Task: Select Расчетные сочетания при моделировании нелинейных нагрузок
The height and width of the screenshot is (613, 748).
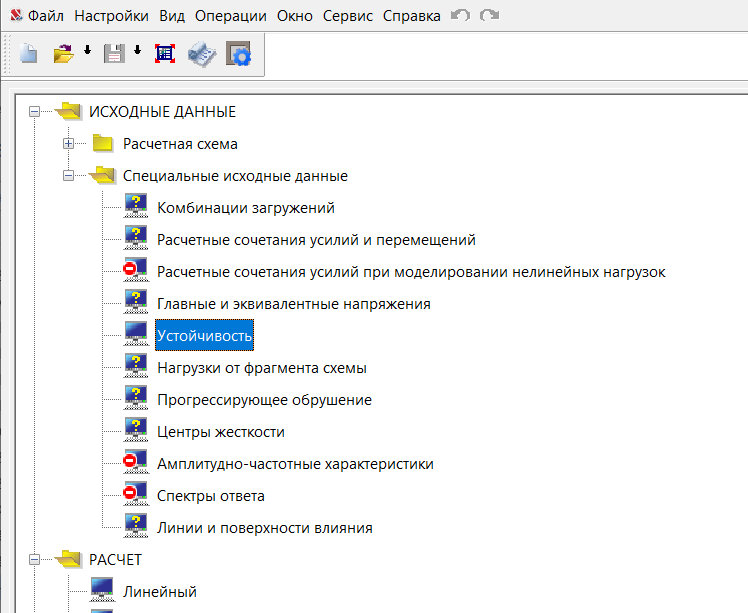Action: coord(411,272)
